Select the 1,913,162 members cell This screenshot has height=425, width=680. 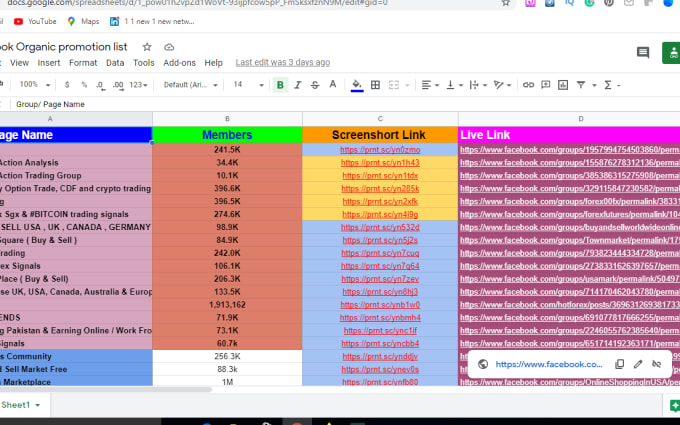click(x=227, y=305)
